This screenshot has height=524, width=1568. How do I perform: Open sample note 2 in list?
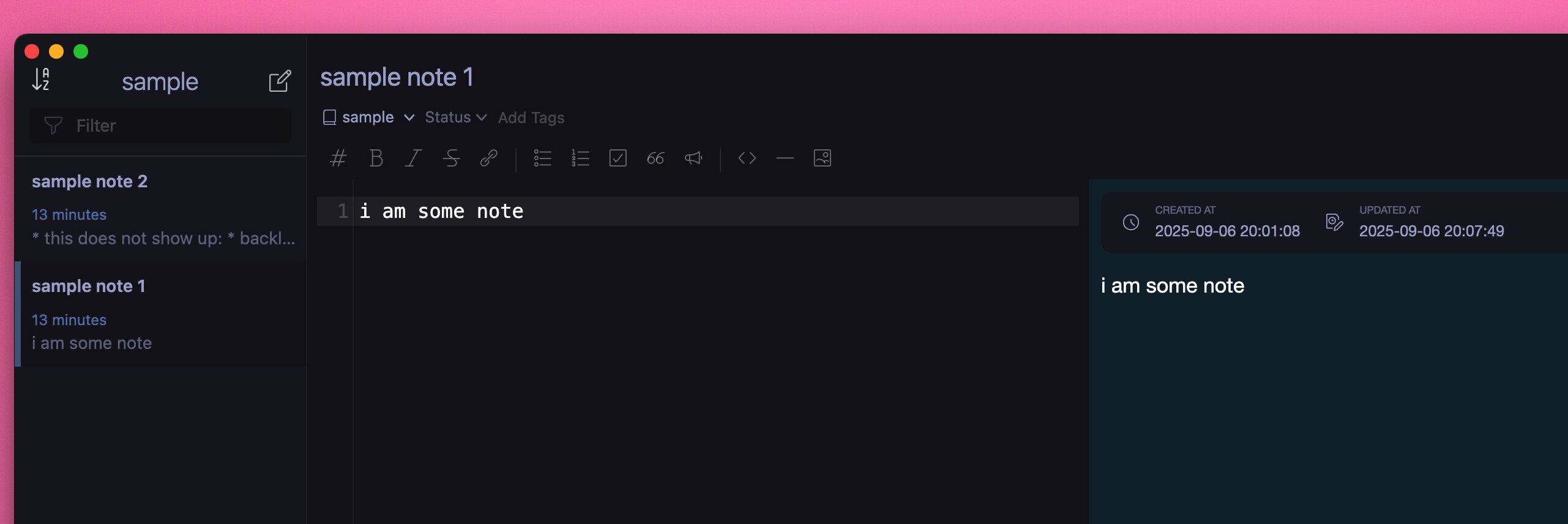coord(160,209)
